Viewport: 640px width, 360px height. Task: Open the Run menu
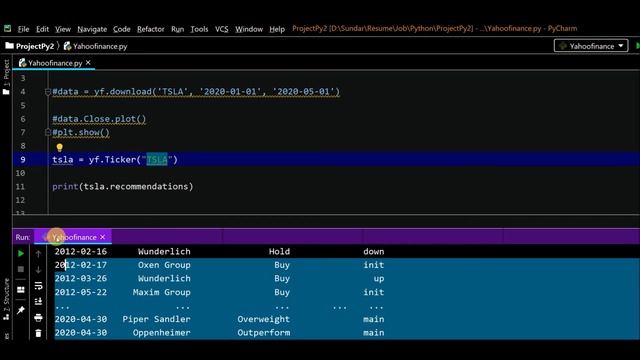pos(177,29)
